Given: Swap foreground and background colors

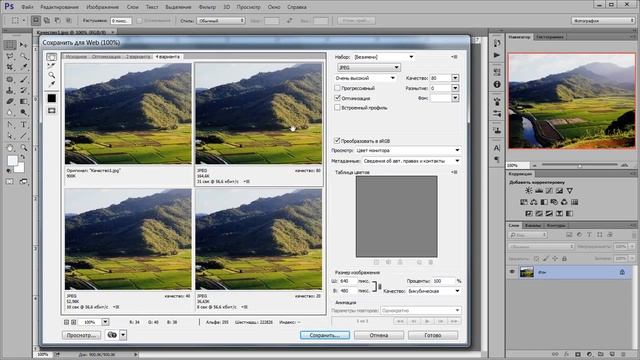Looking at the screenshot, I should pyautogui.click(x=23, y=157).
